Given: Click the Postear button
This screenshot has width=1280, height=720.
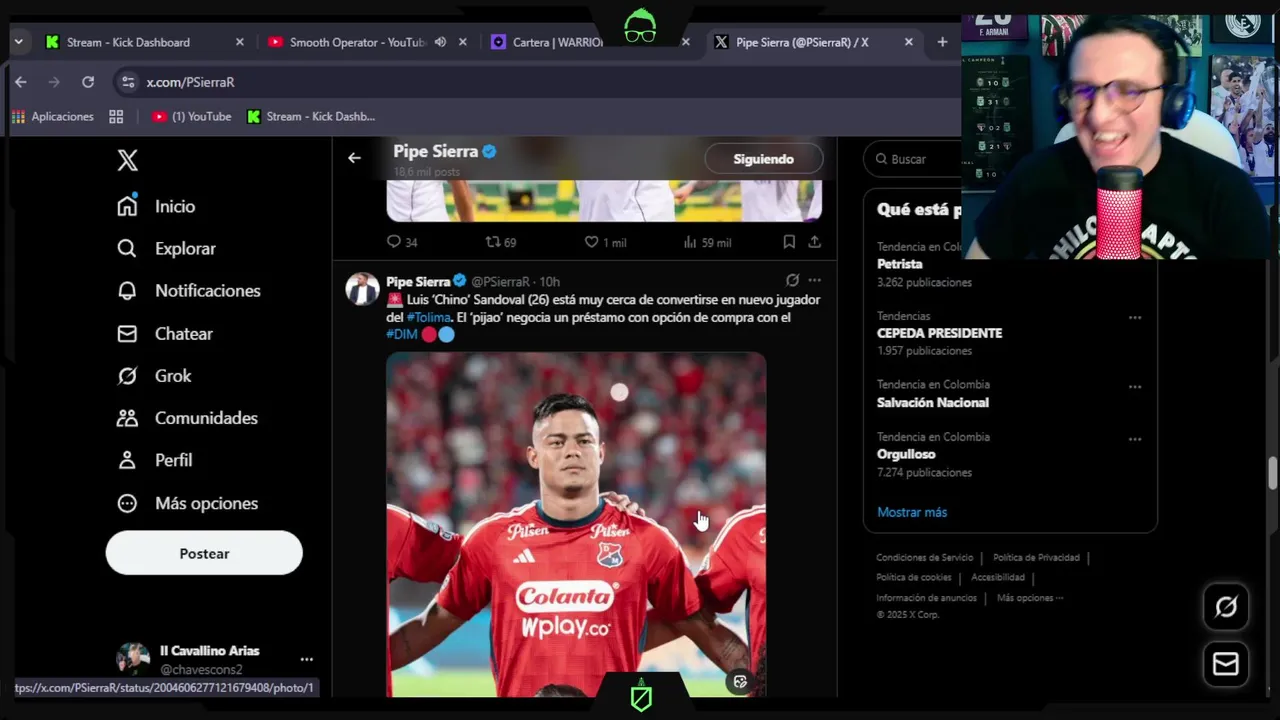Looking at the screenshot, I should pyautogui.click(x=204, y=553).
